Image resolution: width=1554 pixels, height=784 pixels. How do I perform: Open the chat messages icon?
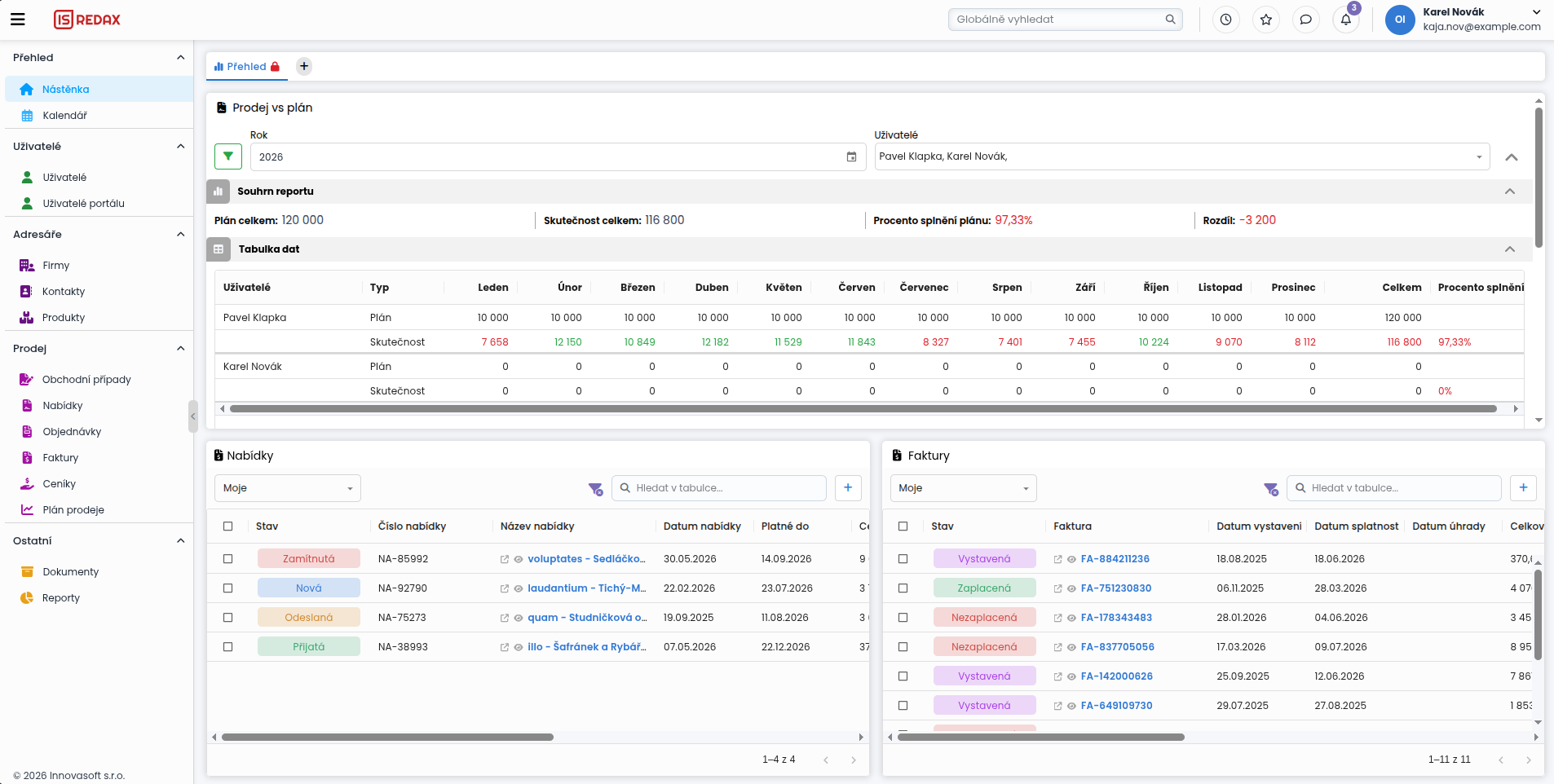click(1305, 20)
